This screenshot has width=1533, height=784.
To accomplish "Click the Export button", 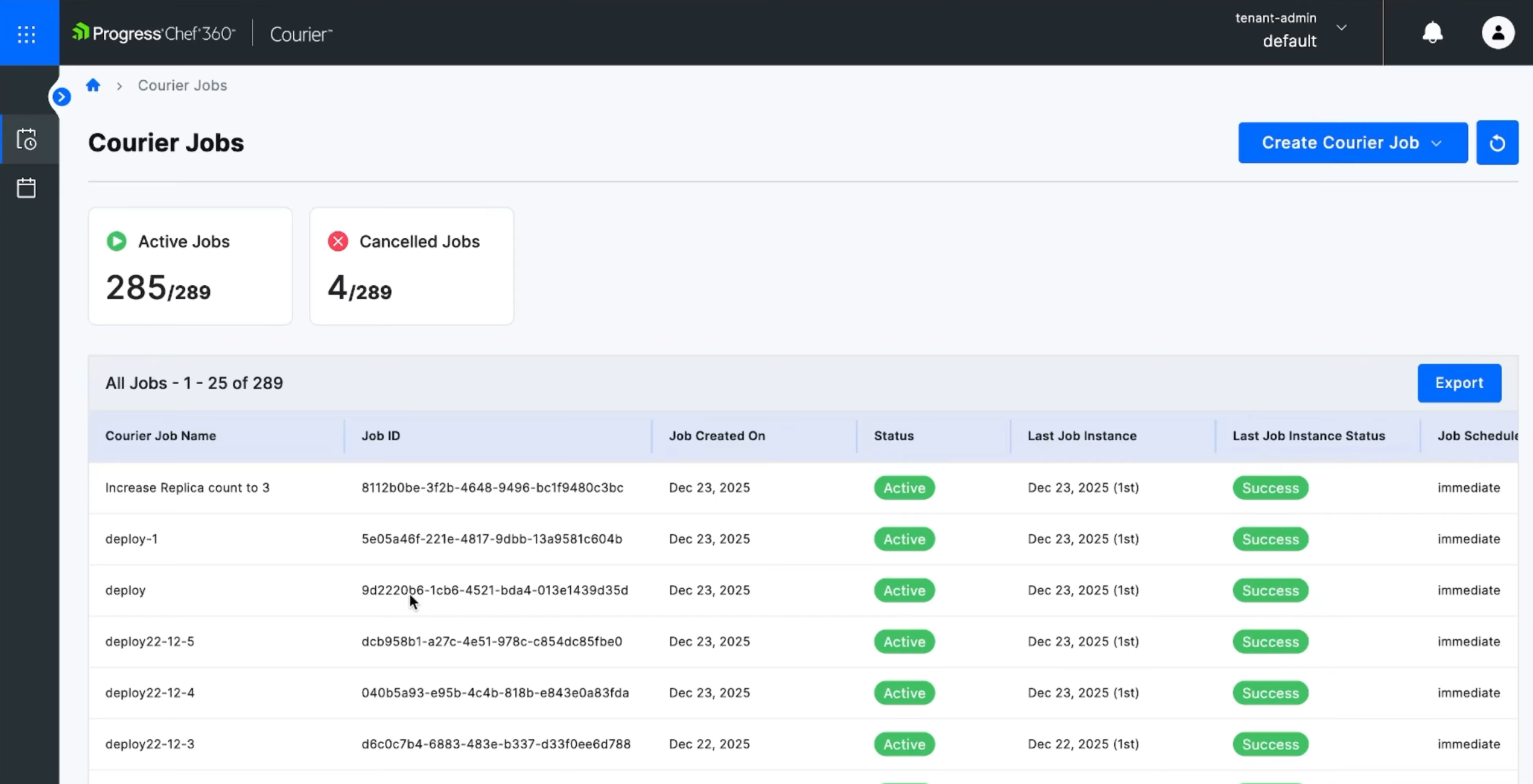I will pyautogui.click(x=1459, y=383).
